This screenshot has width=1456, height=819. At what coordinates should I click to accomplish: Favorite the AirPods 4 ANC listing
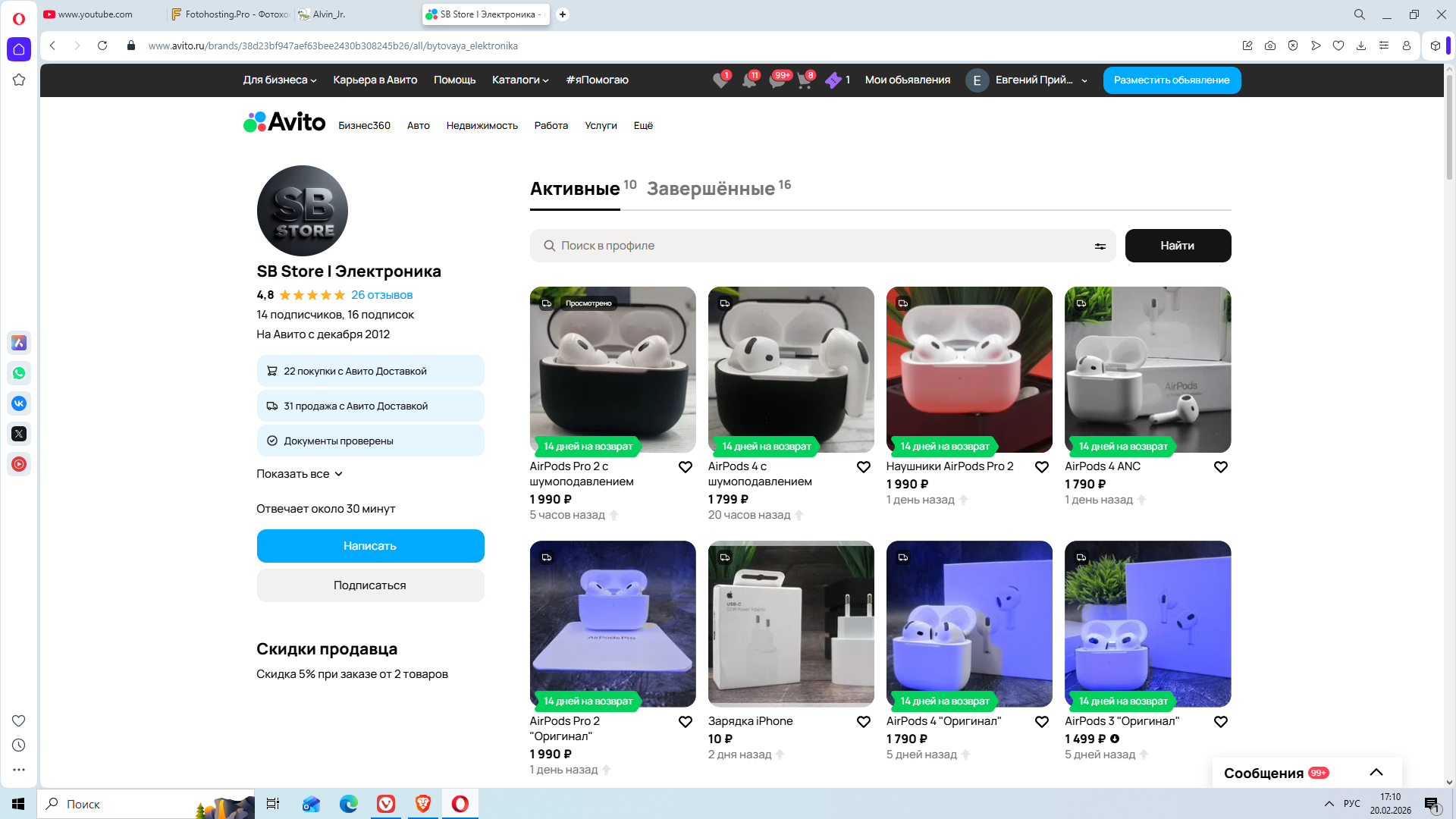coord(1220,467)
